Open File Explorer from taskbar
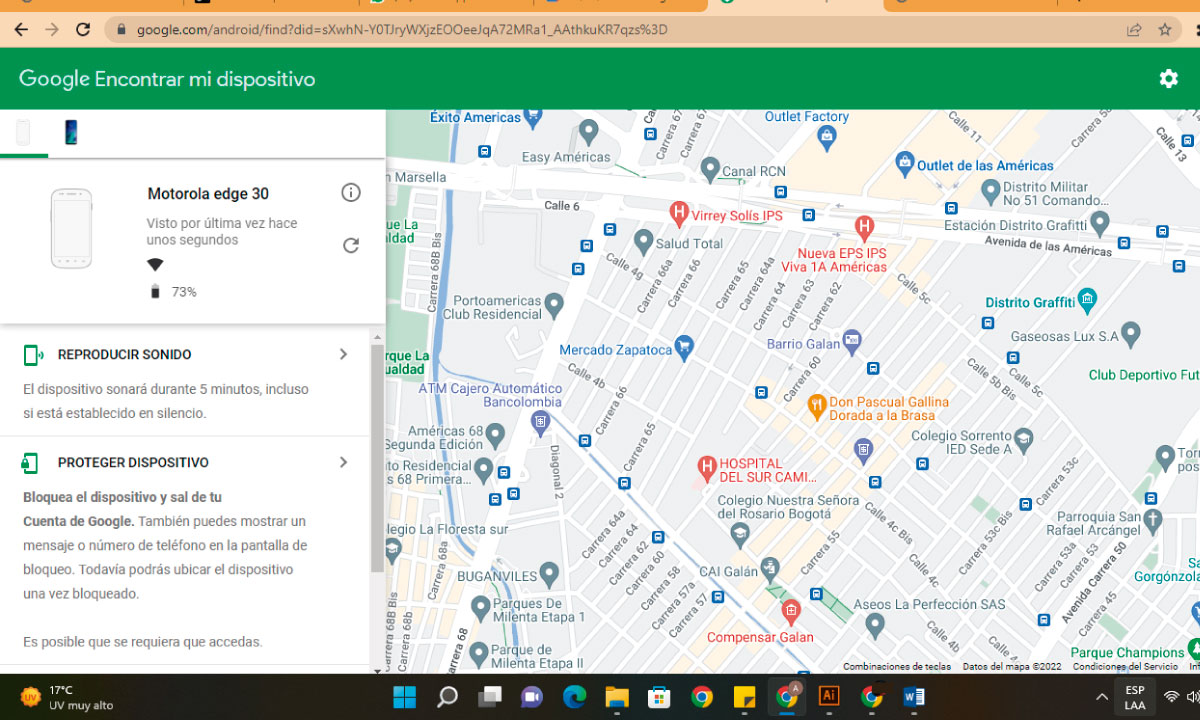 click(x=616, y=697)
